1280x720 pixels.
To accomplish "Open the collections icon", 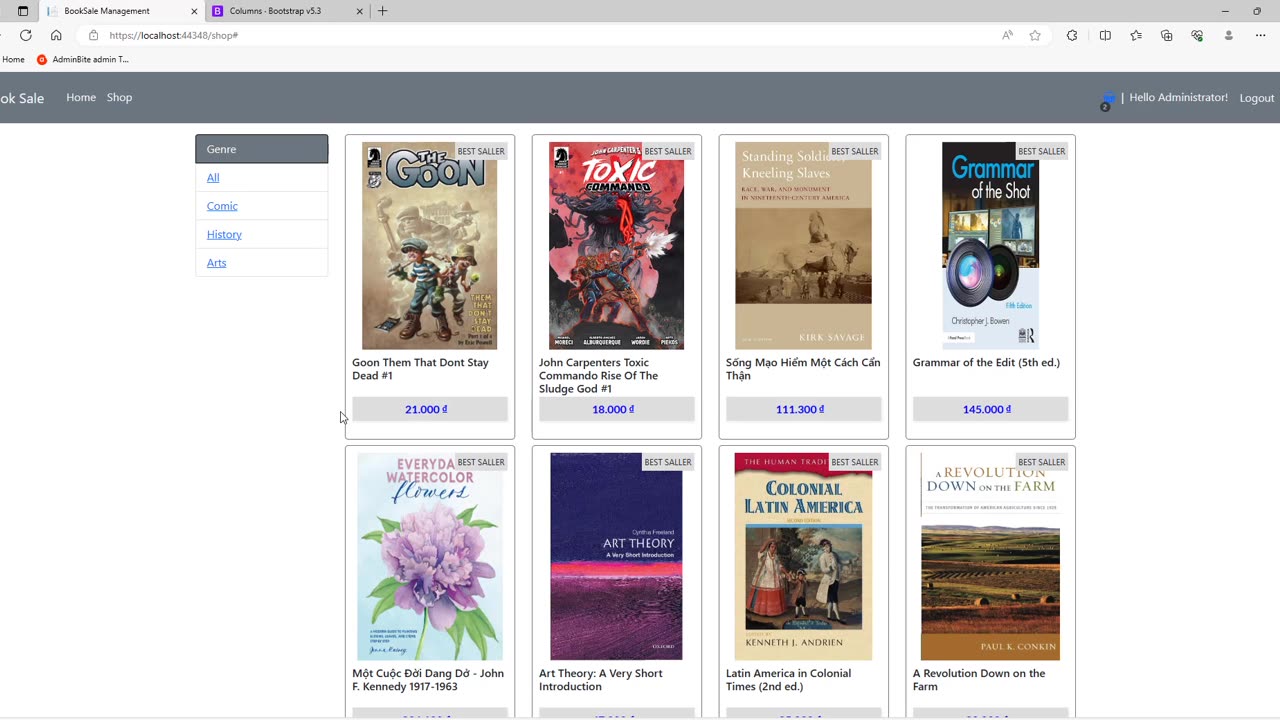I will (x=1166, y=35).
